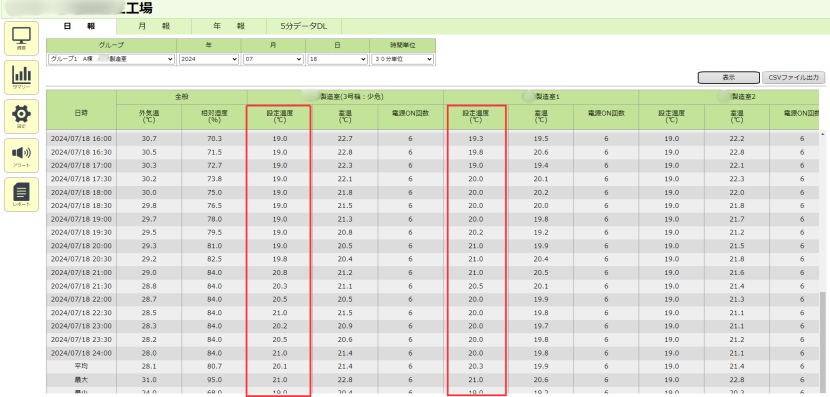Click the 平均 row label

pos(81,366)
